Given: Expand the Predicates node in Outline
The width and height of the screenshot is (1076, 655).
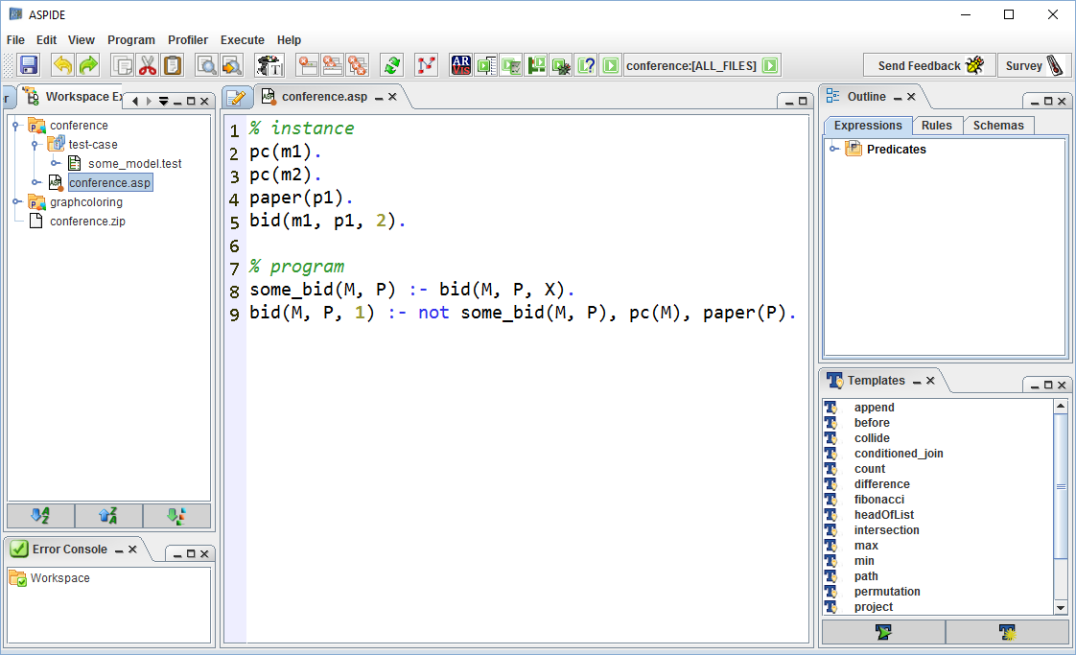Looking at the screenshot, I should (x=834, y=149).
